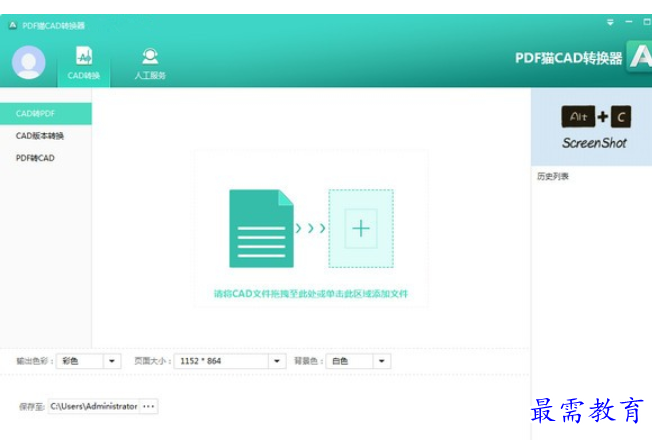Click the 历史列表 history list label

(553, 176)
